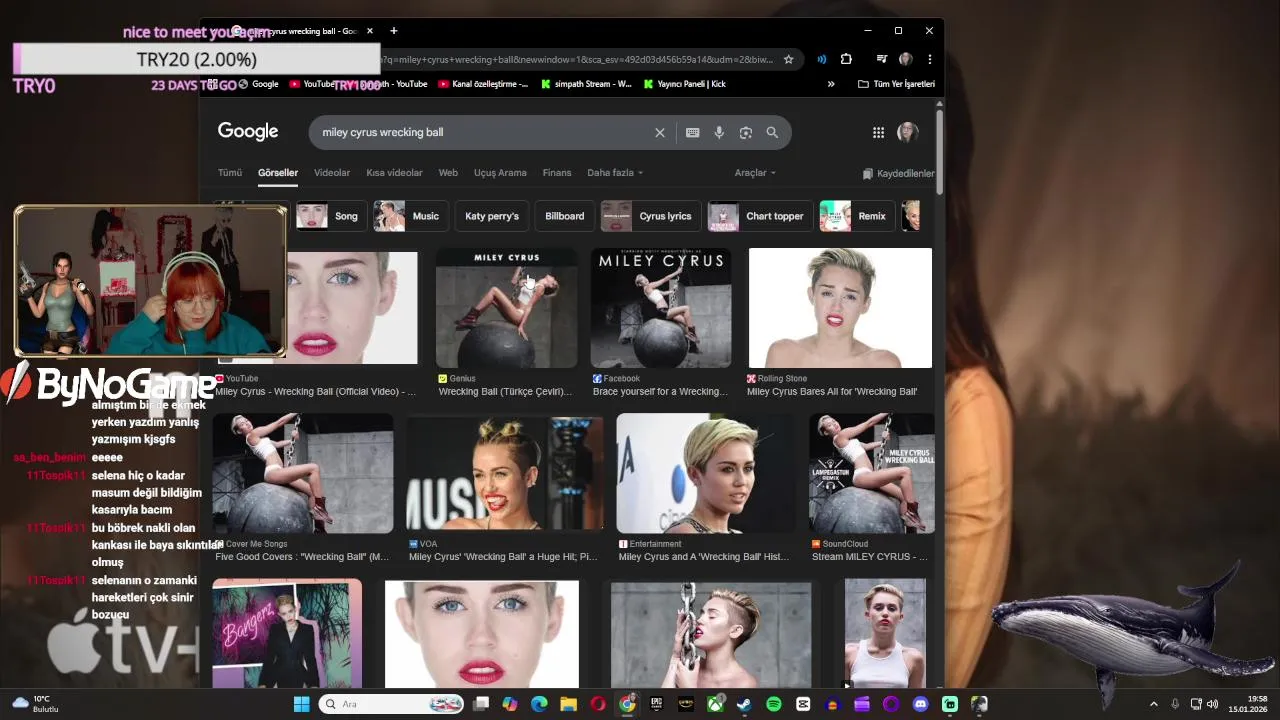Open the Kısa videolar tab

click(394, 173)
